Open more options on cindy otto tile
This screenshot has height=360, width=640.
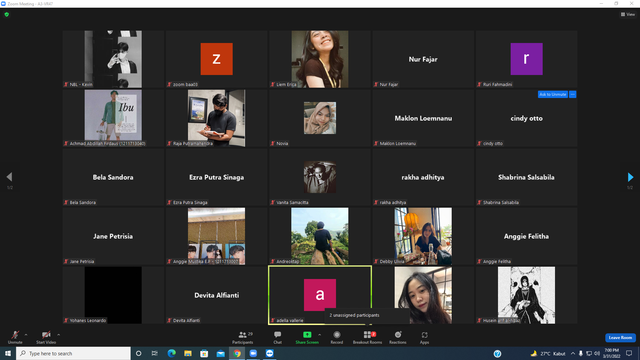pos(573,94)
